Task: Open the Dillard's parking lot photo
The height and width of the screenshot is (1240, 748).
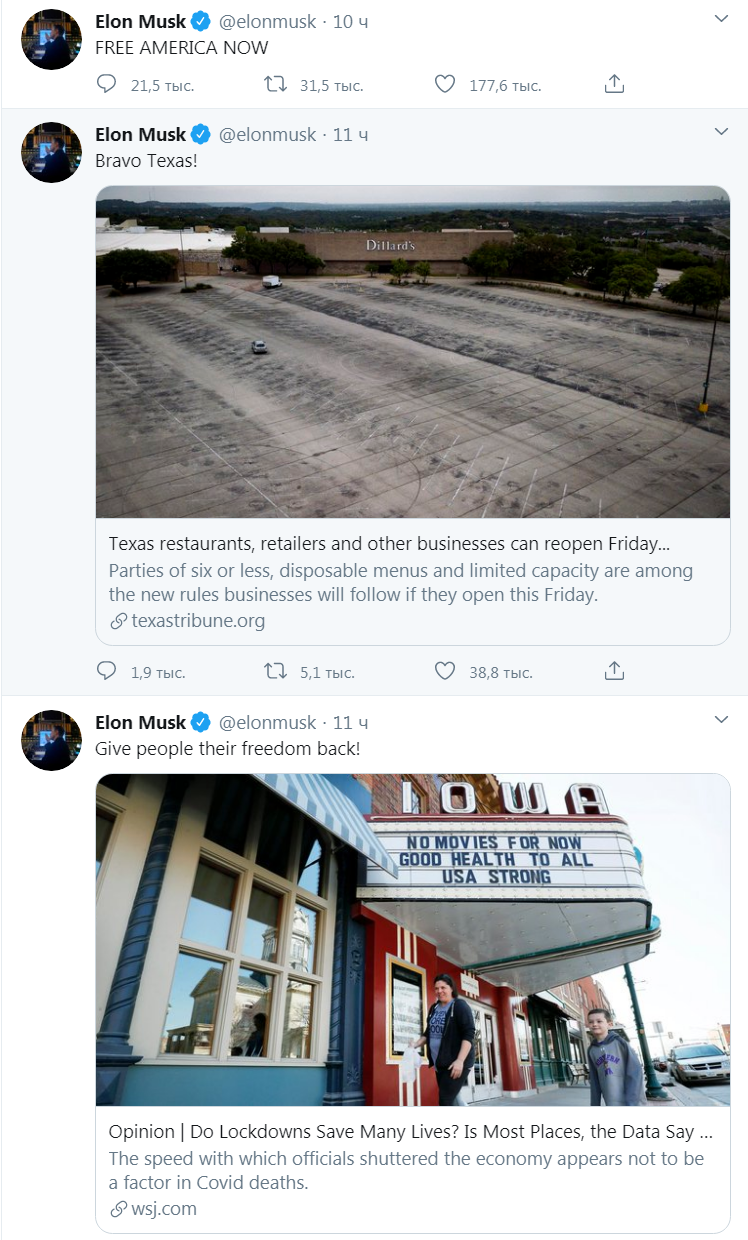Action: pos(412,352)
